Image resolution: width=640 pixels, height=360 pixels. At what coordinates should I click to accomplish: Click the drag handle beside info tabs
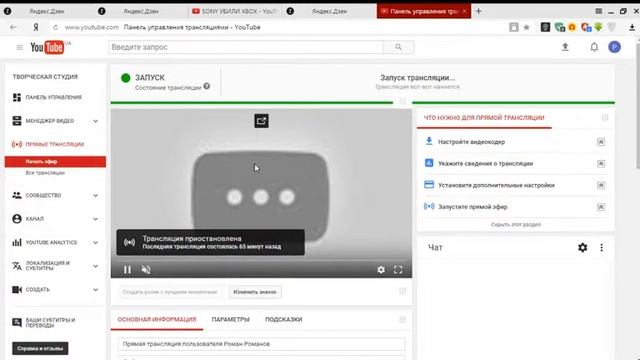[x=402, y=320]
